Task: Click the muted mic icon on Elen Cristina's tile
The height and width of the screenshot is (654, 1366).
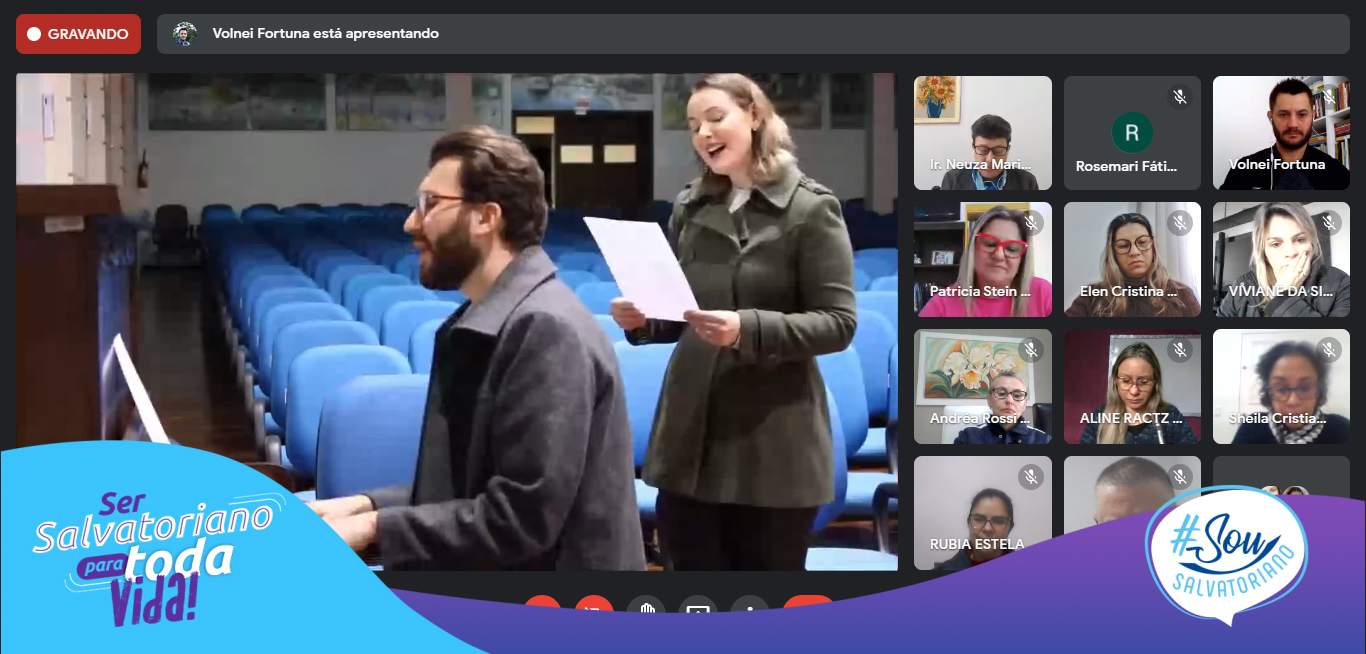Action: click(1180, 223)
